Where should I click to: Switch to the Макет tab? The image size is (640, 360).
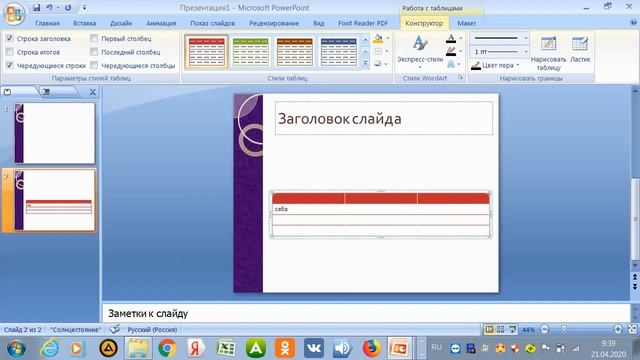pos(467,23)
